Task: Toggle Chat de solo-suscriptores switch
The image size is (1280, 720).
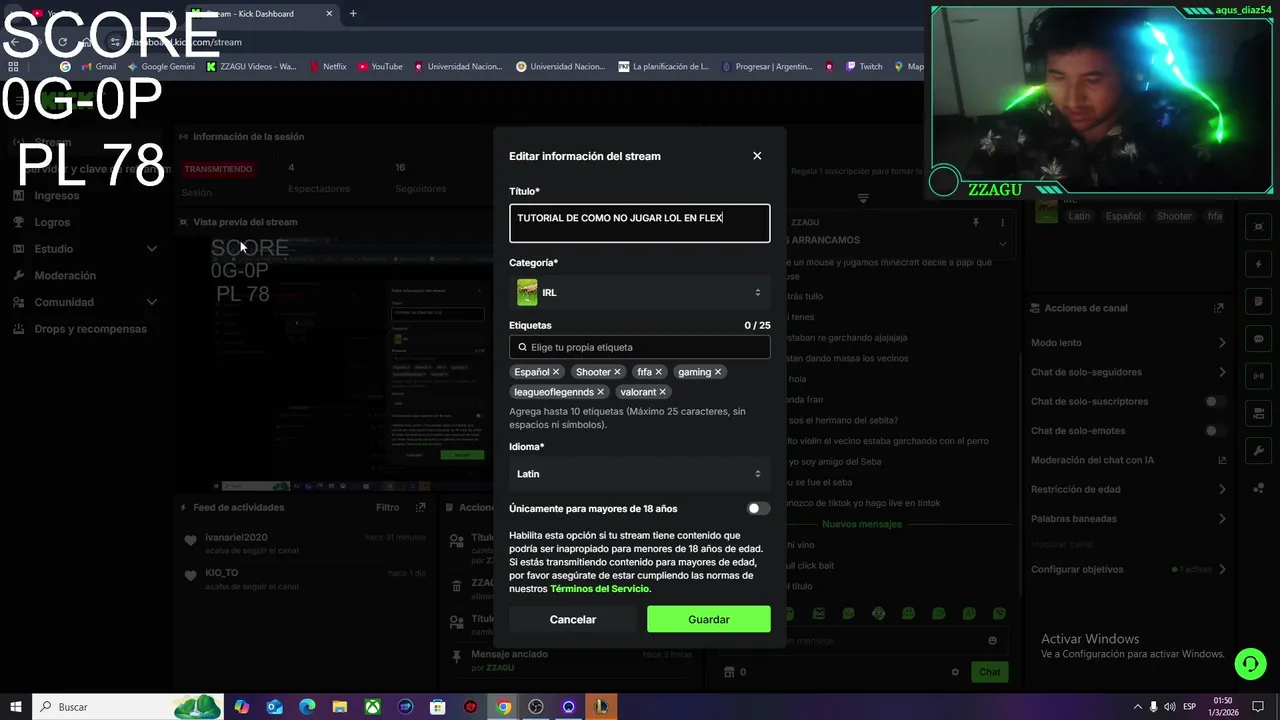Action: (x=1215, y=402)
